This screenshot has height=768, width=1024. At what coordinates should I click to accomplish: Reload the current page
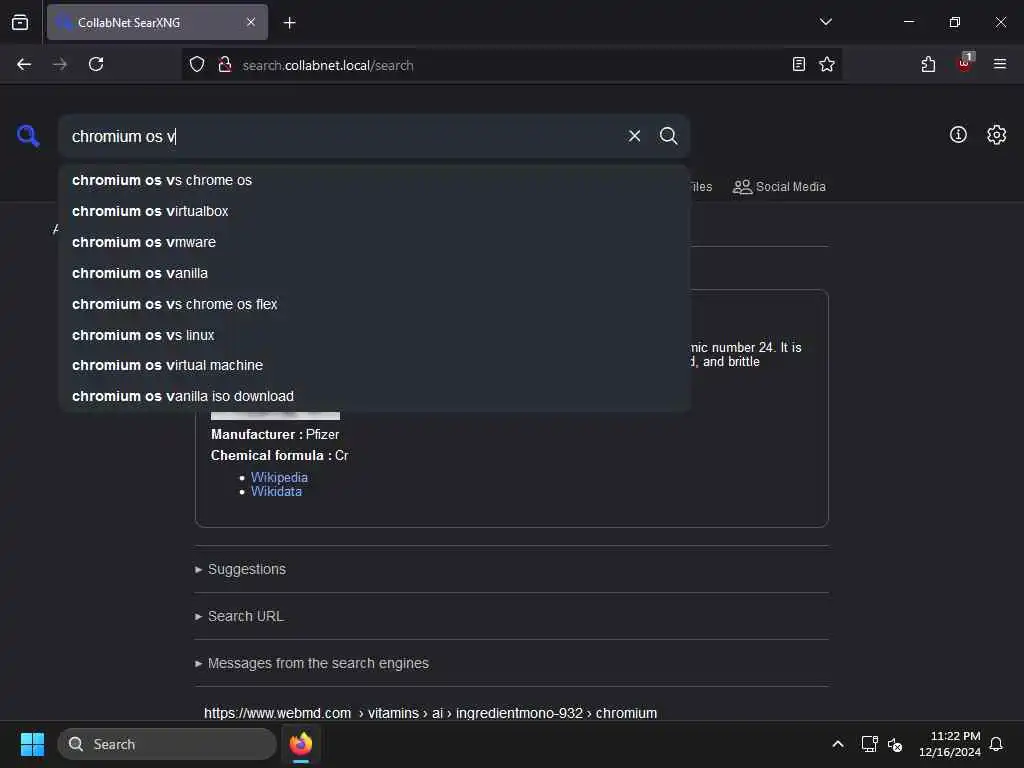coord(96,64)
